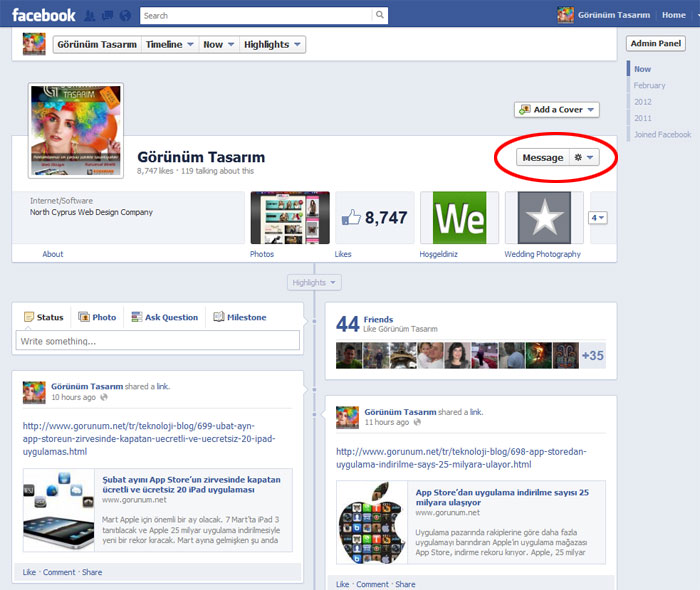Screen dimensions: 700x590
Task: Click the 44 Friends heading
Action: tap(365, 324)
